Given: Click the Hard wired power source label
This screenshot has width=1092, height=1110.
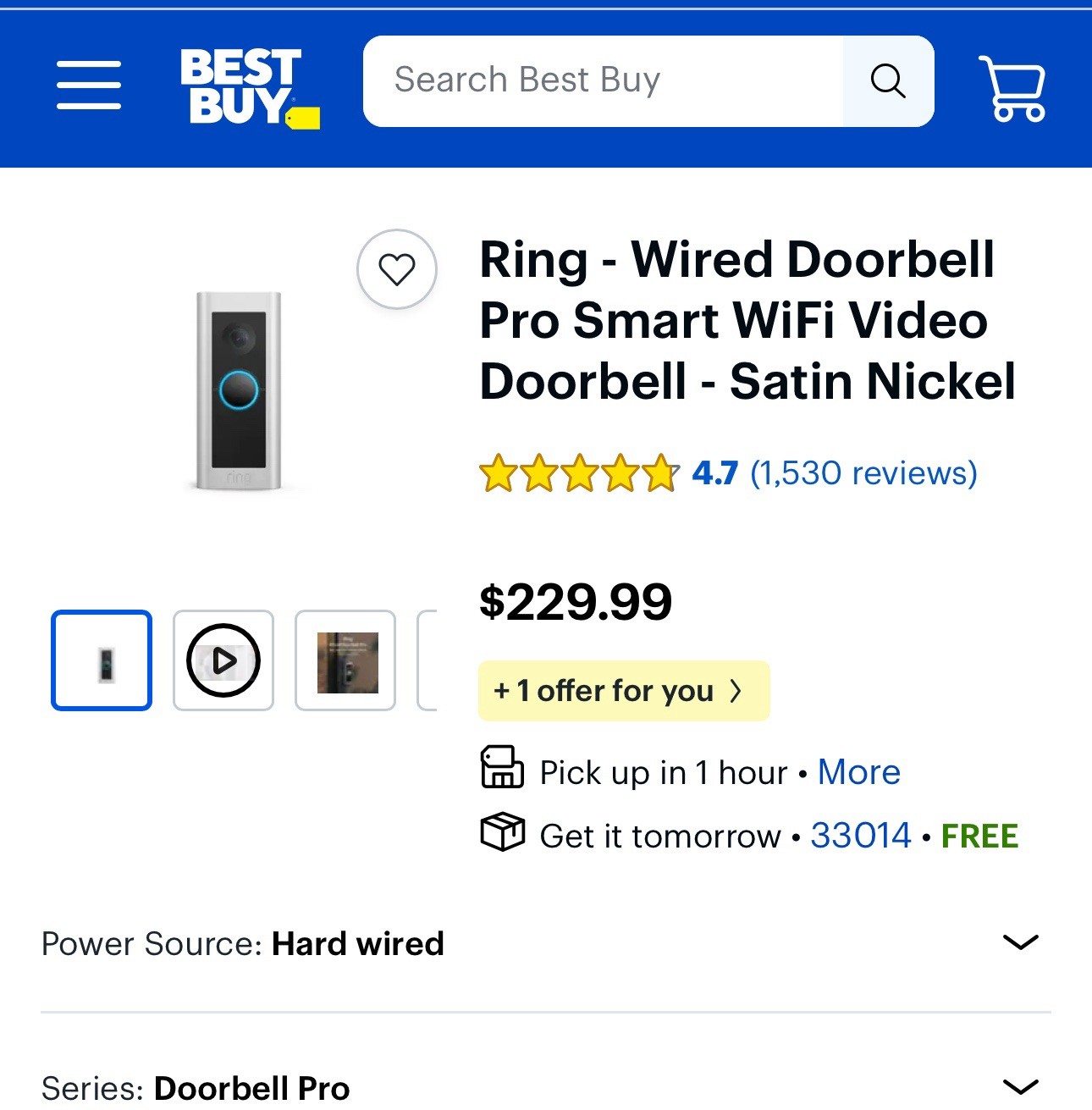Looking at the screenshot, I should point(356,943).
